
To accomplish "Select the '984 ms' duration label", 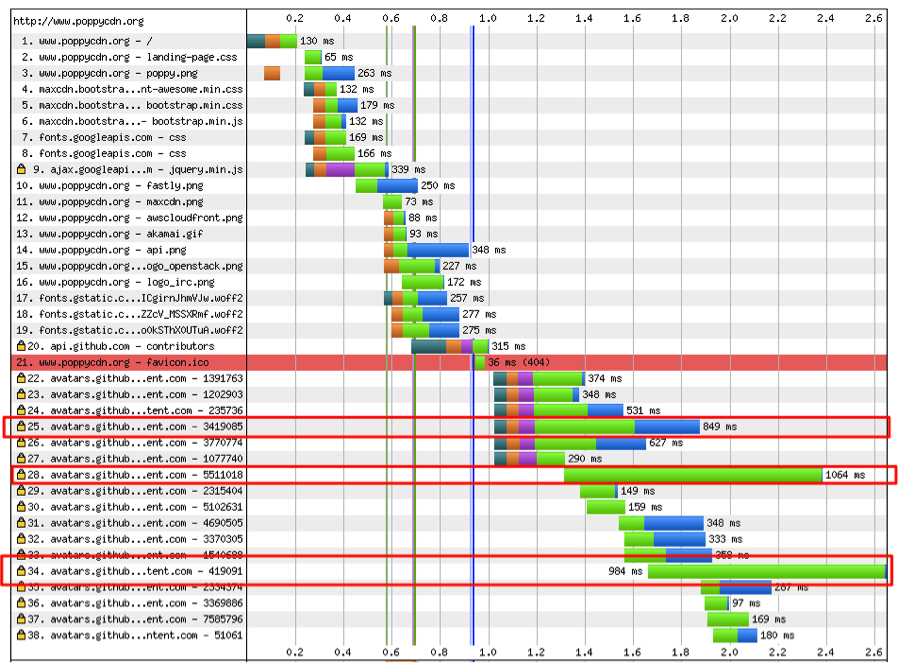I will 625,571.
